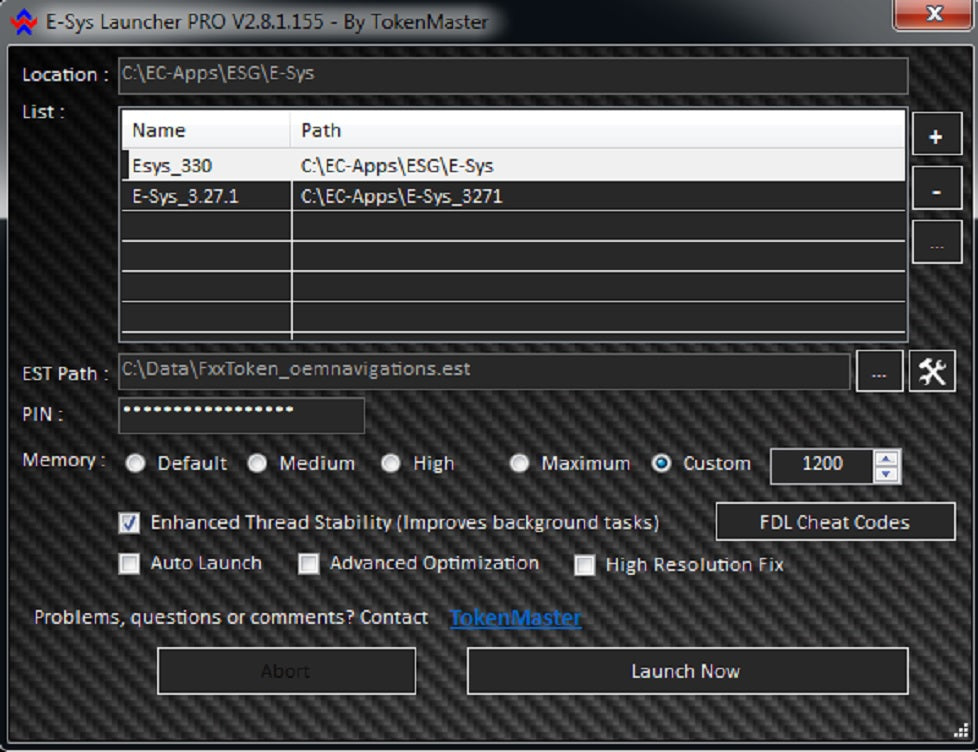Open the FDL Cheat Codes panel
The height and width of the screenshot is (752, 978).
pyautogui.click(x=836, y=521)
